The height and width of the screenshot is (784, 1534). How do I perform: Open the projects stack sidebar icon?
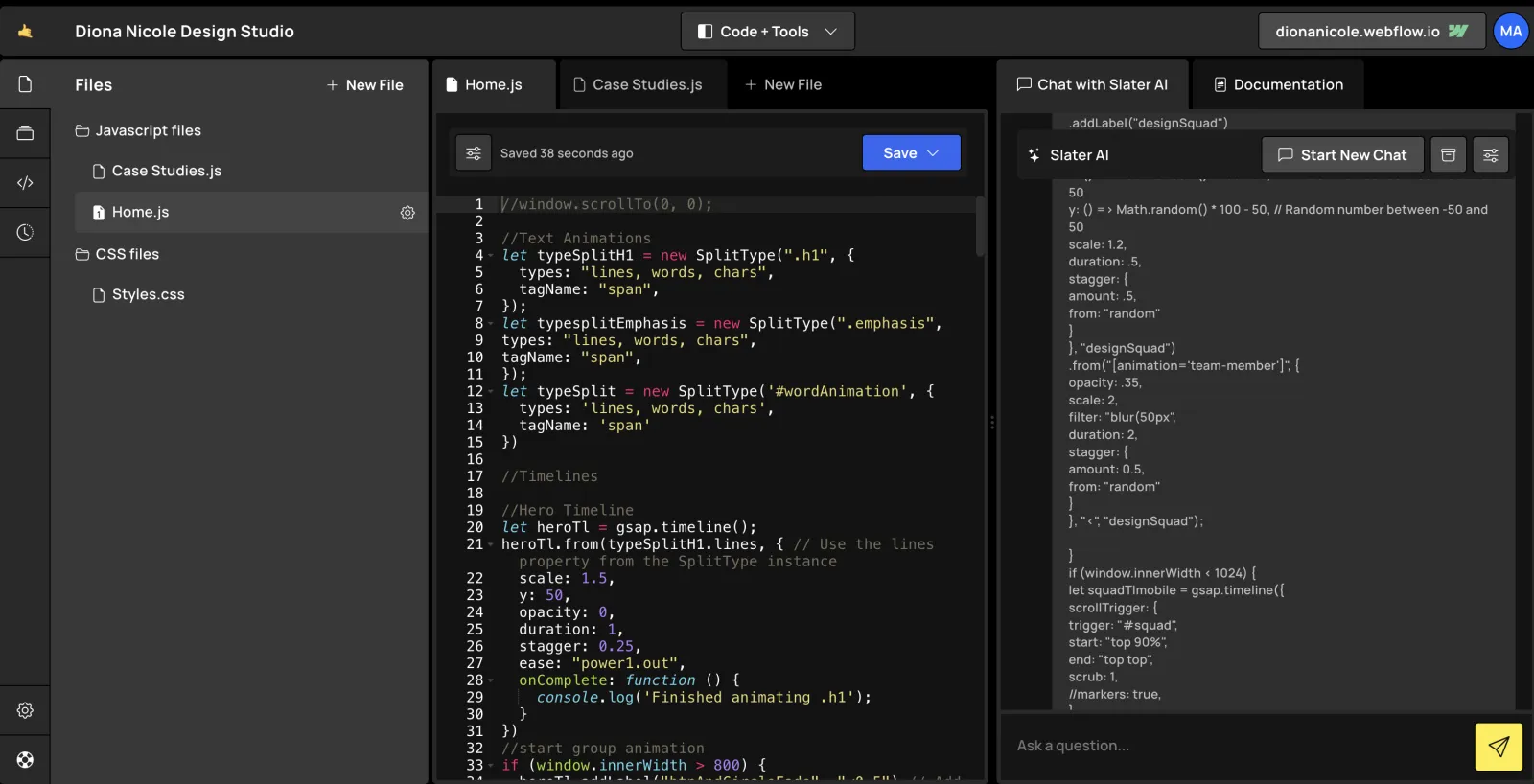click(x=25, y=133)
